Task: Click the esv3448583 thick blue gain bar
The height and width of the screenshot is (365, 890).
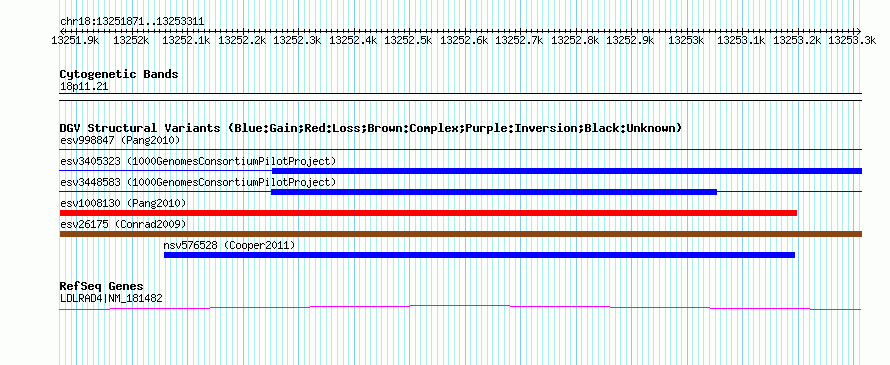Action: [x=494, y=192]
